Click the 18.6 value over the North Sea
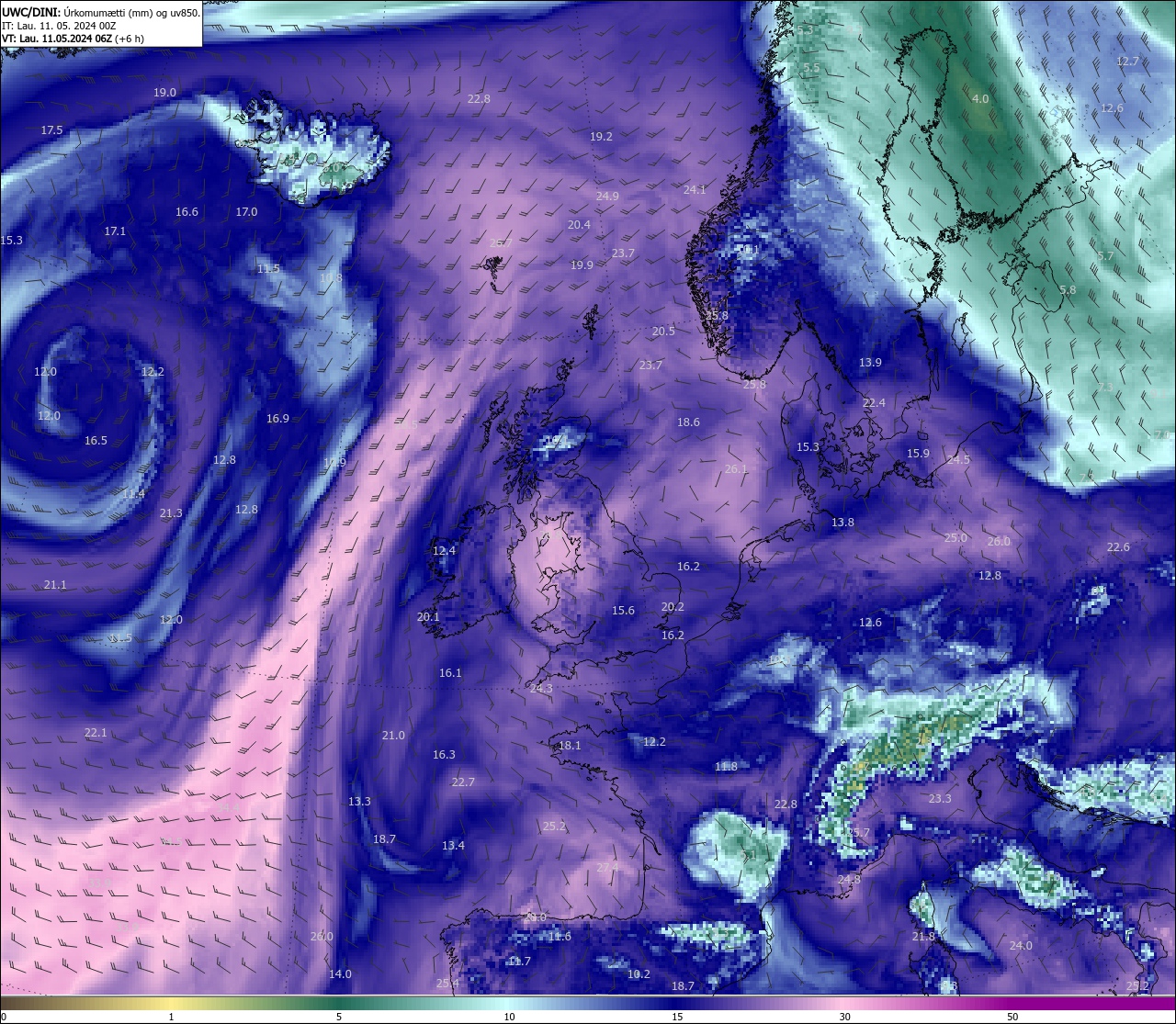The width and height of the screenshot is (1176, 1024). pyautogui.click(x=688, y=422)
